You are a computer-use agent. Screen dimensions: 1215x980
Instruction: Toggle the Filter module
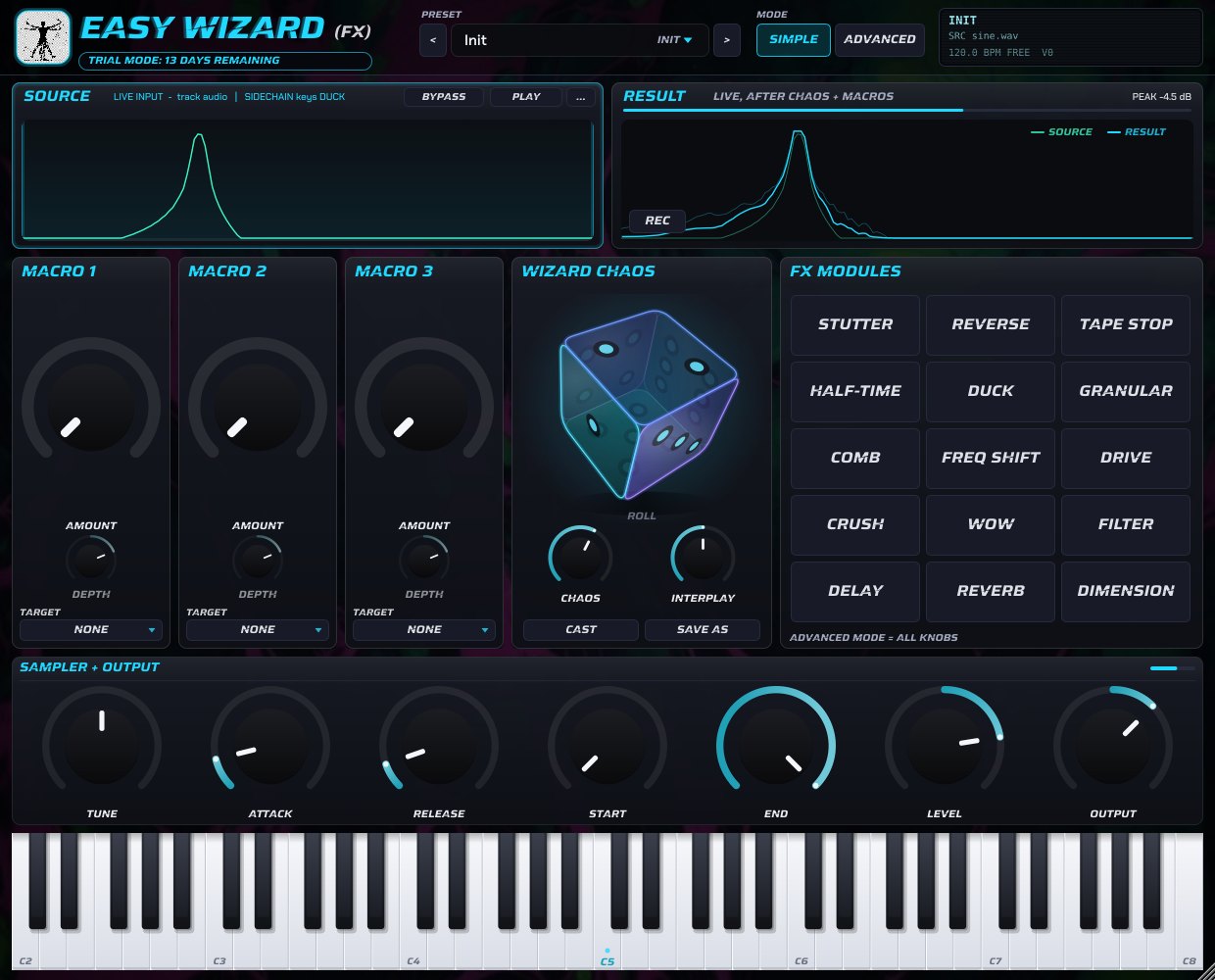click(x=1126, y=525)
